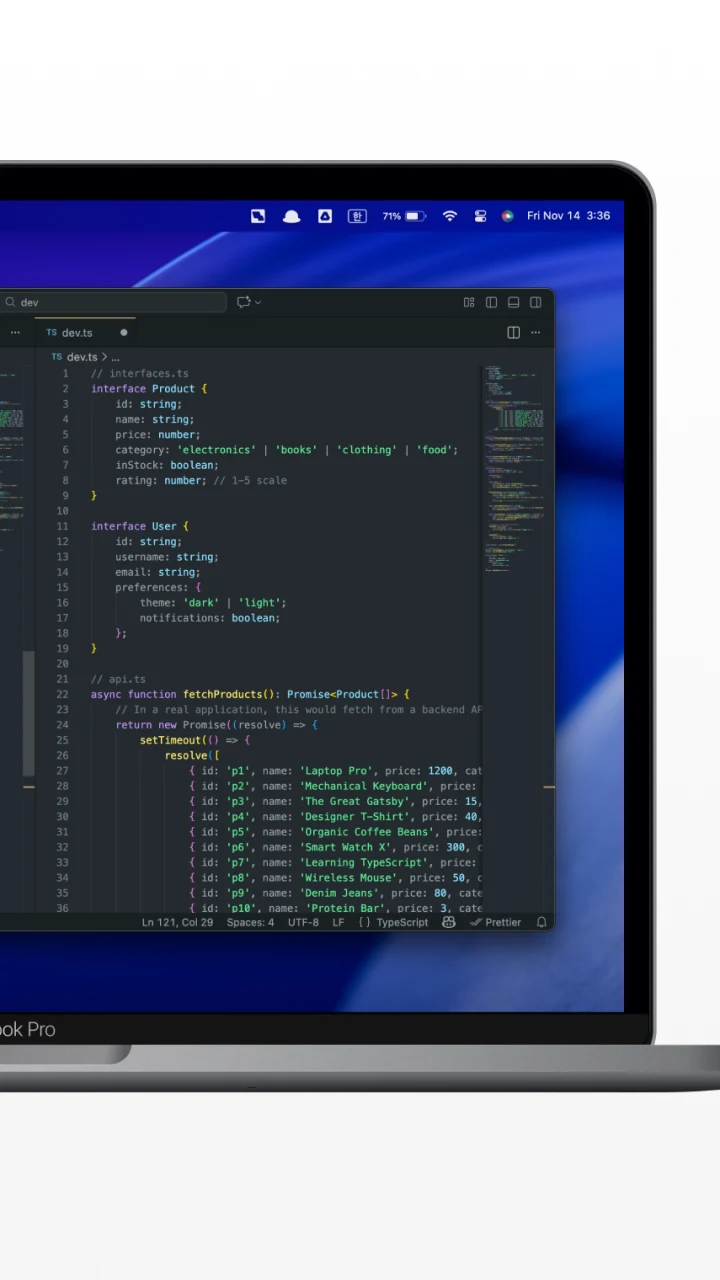Click 'rating: number;' on line 8
Image resolution: width=720 pixels, height=1280 pixels.
pyautogui.click(x=161, y=480)
